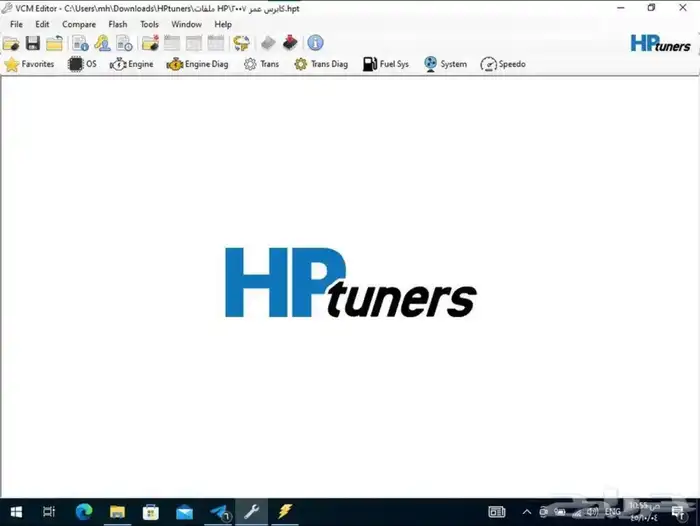This screenshot has width=700, height=526.
Task: Expand the Tools menu
Action: (x=149, y=24)
